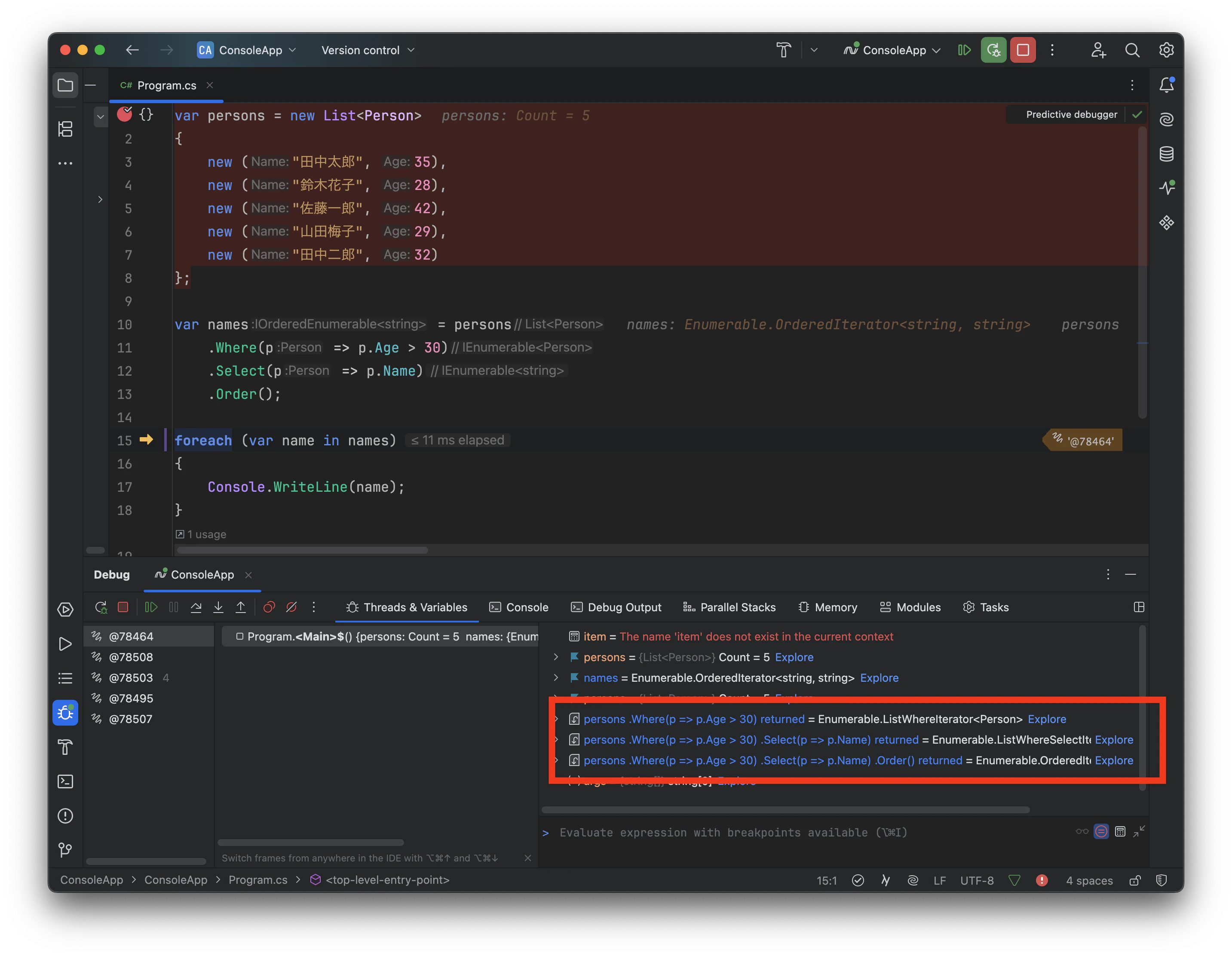Screen dimensions: 1232x956
Task: Open the Terminal tool window icon
Action: click(x=65, y=781)
